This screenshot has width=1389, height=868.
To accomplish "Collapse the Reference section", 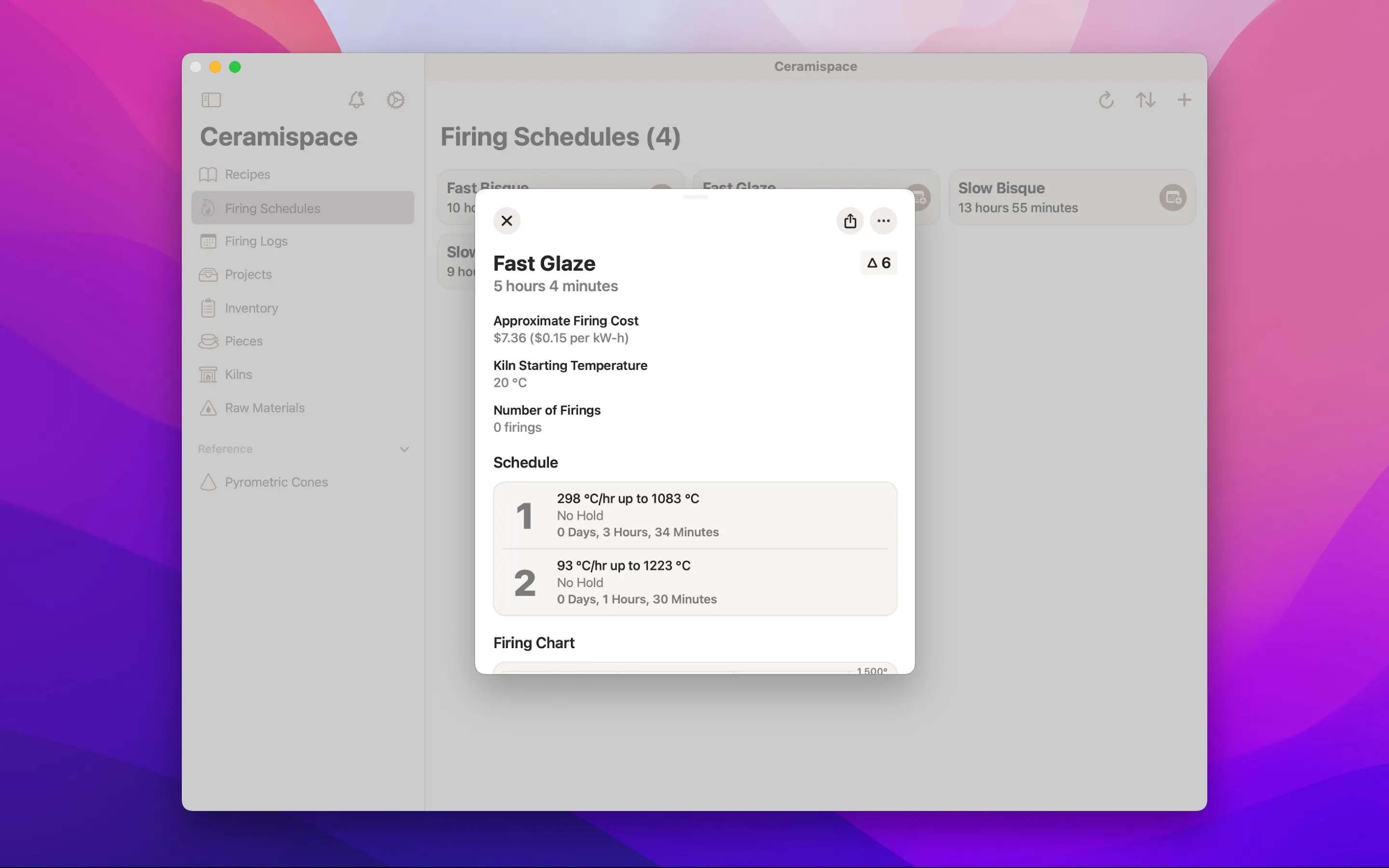I will (x=404, y=449).
